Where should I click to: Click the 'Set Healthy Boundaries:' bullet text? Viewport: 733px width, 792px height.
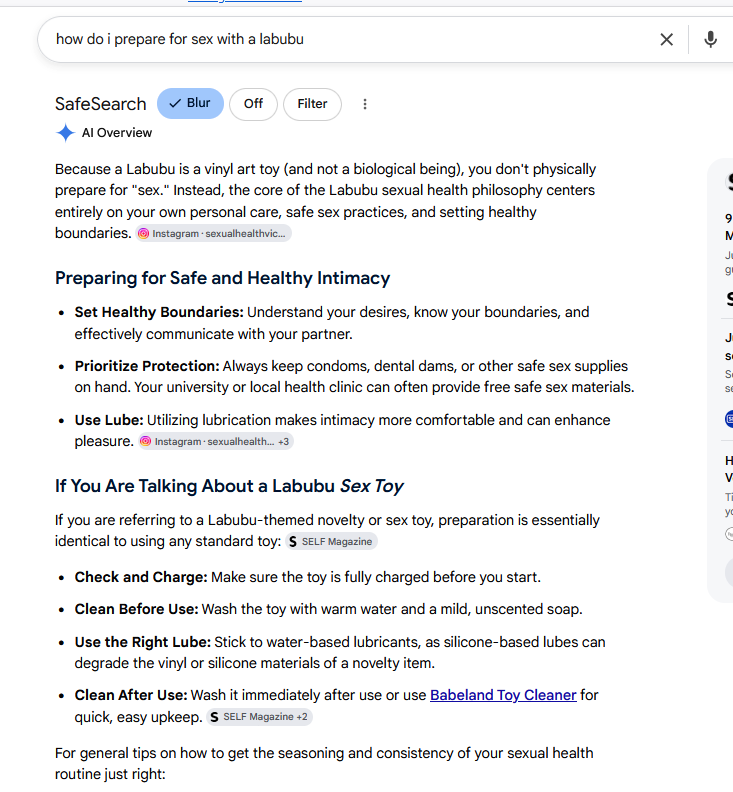[x=159, y=312]
